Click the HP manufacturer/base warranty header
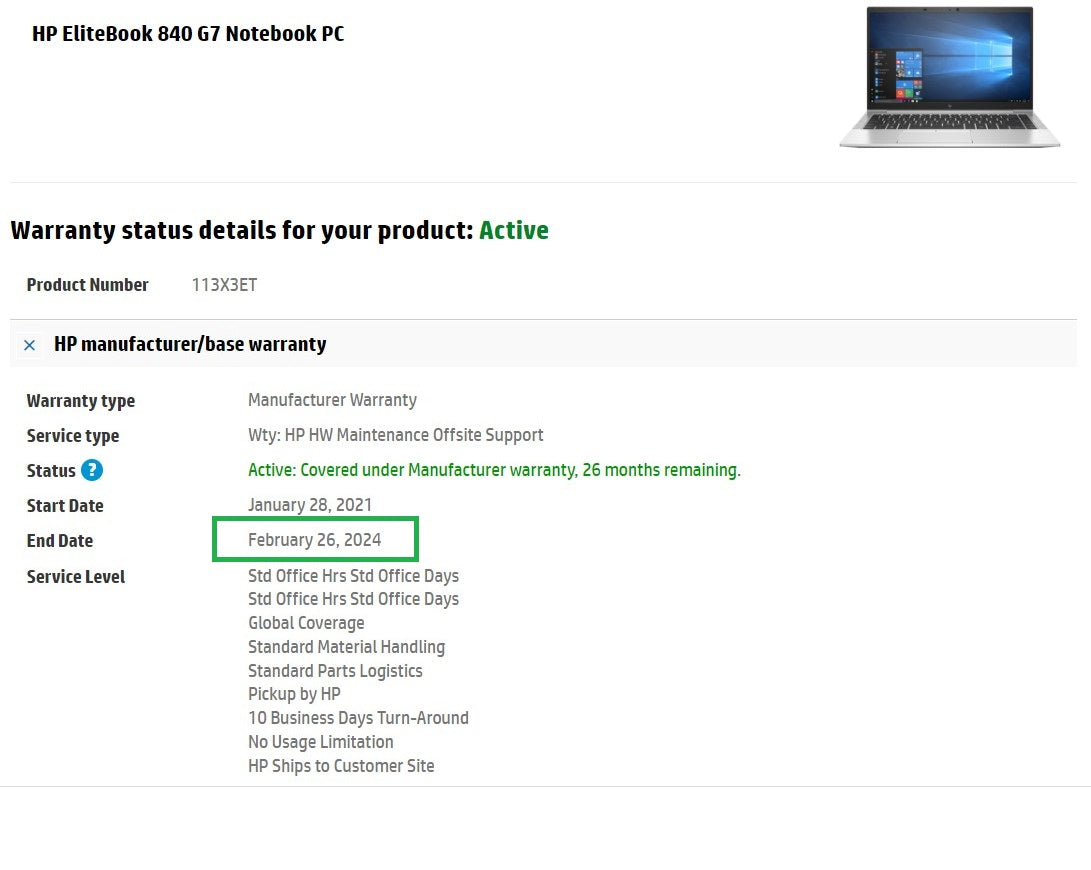1091x870 pixels. click(190, 344)
